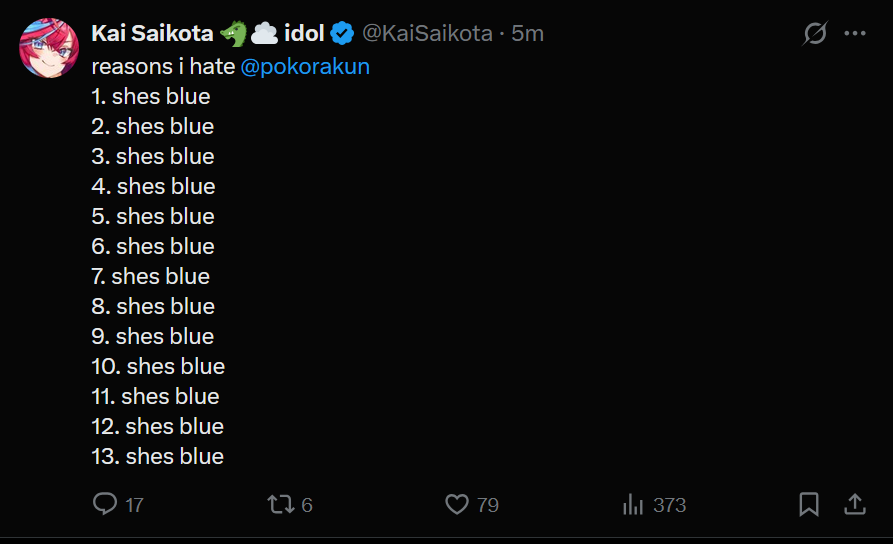Screen dimensions: 893x544
Task: Click the reply speech bubble icon
Action: [105, 504]
